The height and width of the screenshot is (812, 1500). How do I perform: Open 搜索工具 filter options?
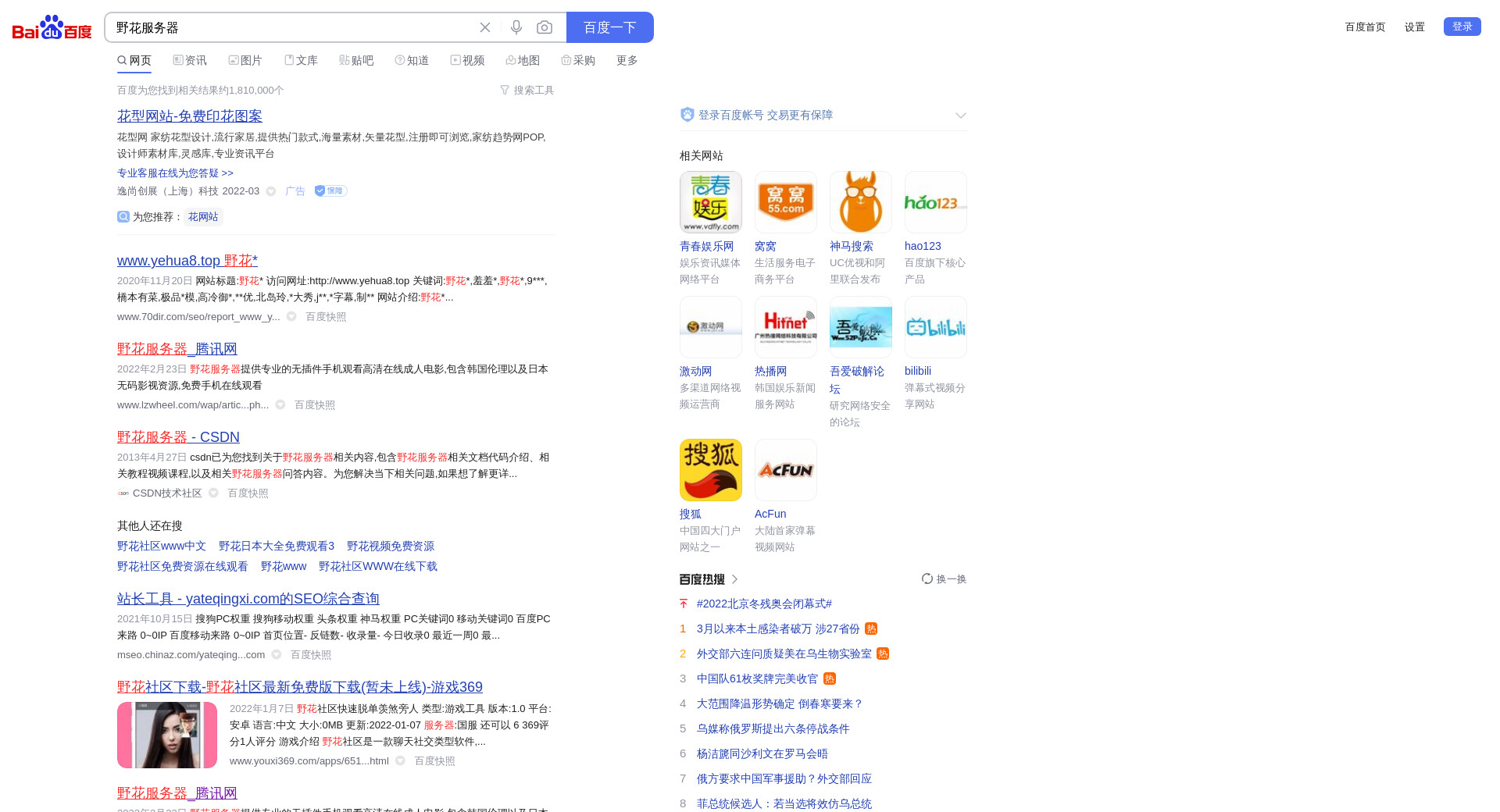[x=527, y=91]
